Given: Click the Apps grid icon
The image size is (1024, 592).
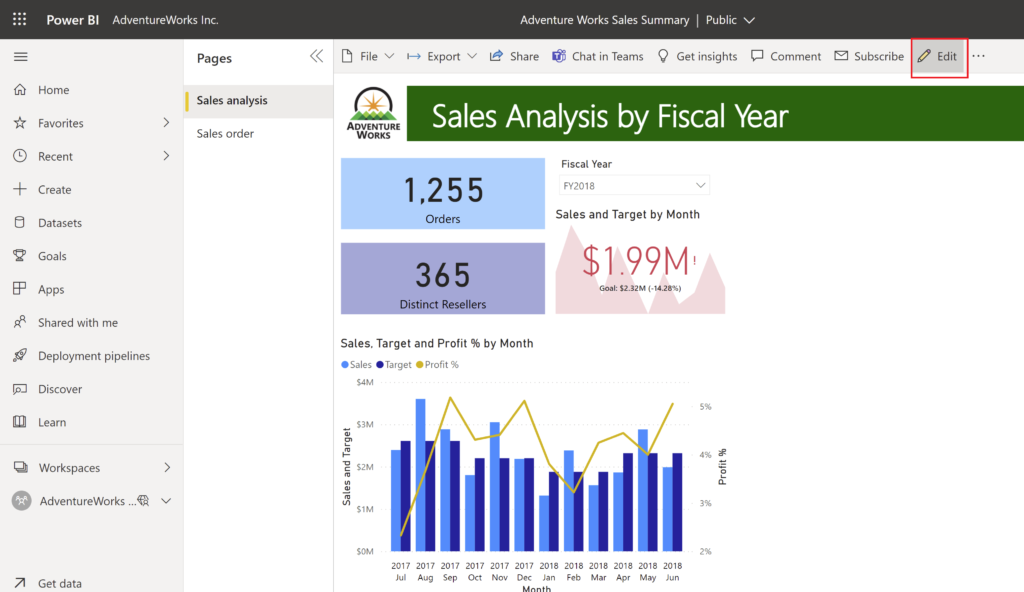Looking at the screenshot, I should tap(20, 289).
